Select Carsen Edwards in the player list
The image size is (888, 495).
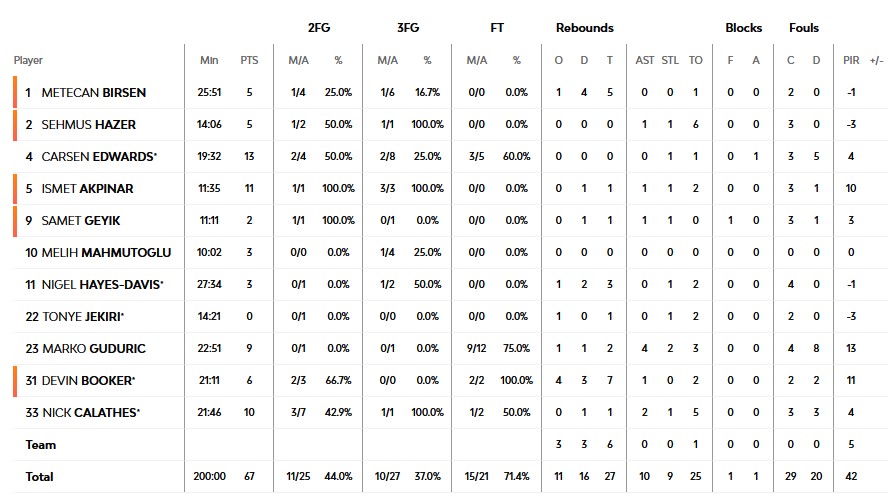98,157
